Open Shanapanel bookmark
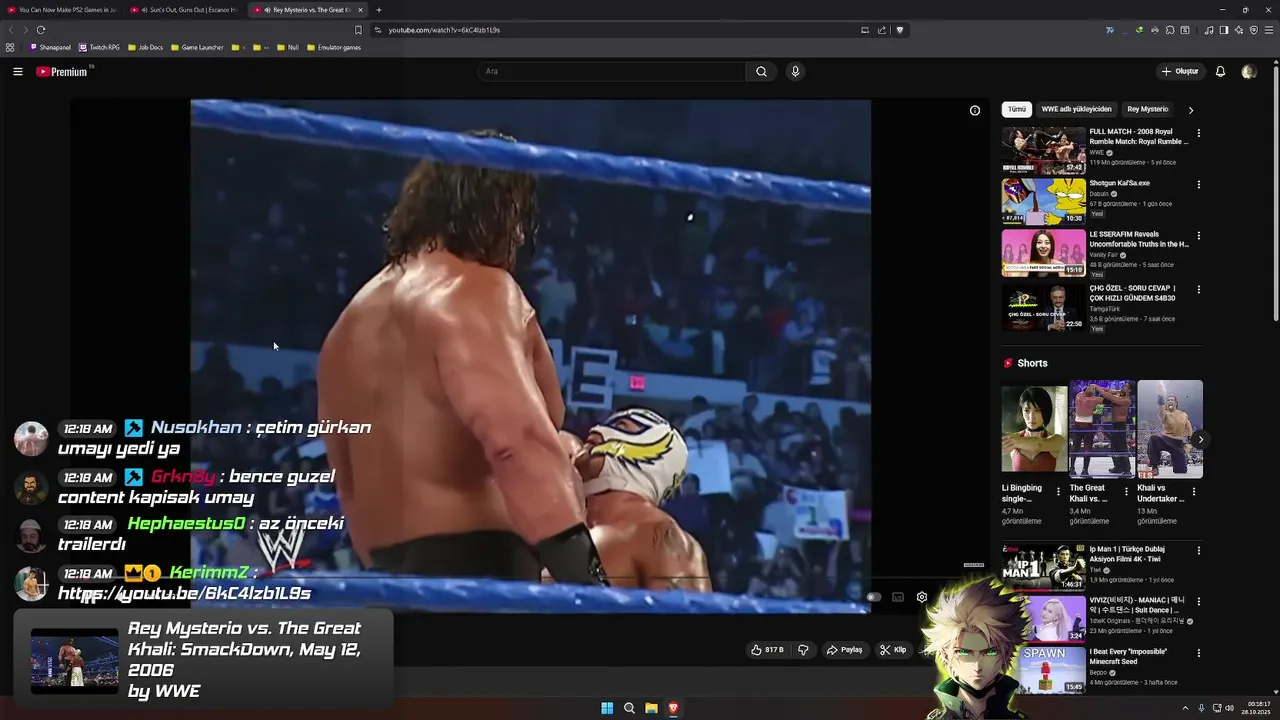 click(x=51, y=47)
